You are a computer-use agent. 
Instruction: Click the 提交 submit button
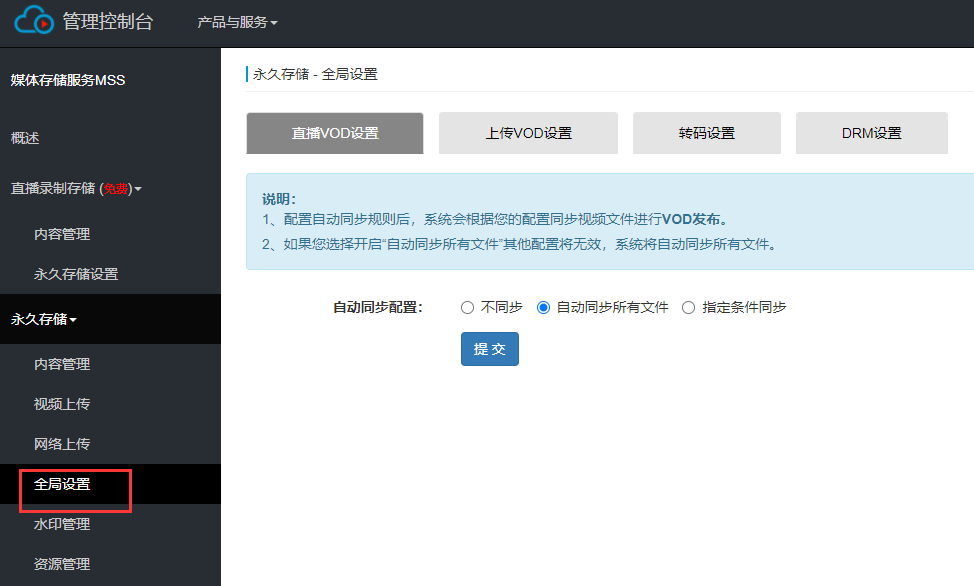[x=489, y=349]
